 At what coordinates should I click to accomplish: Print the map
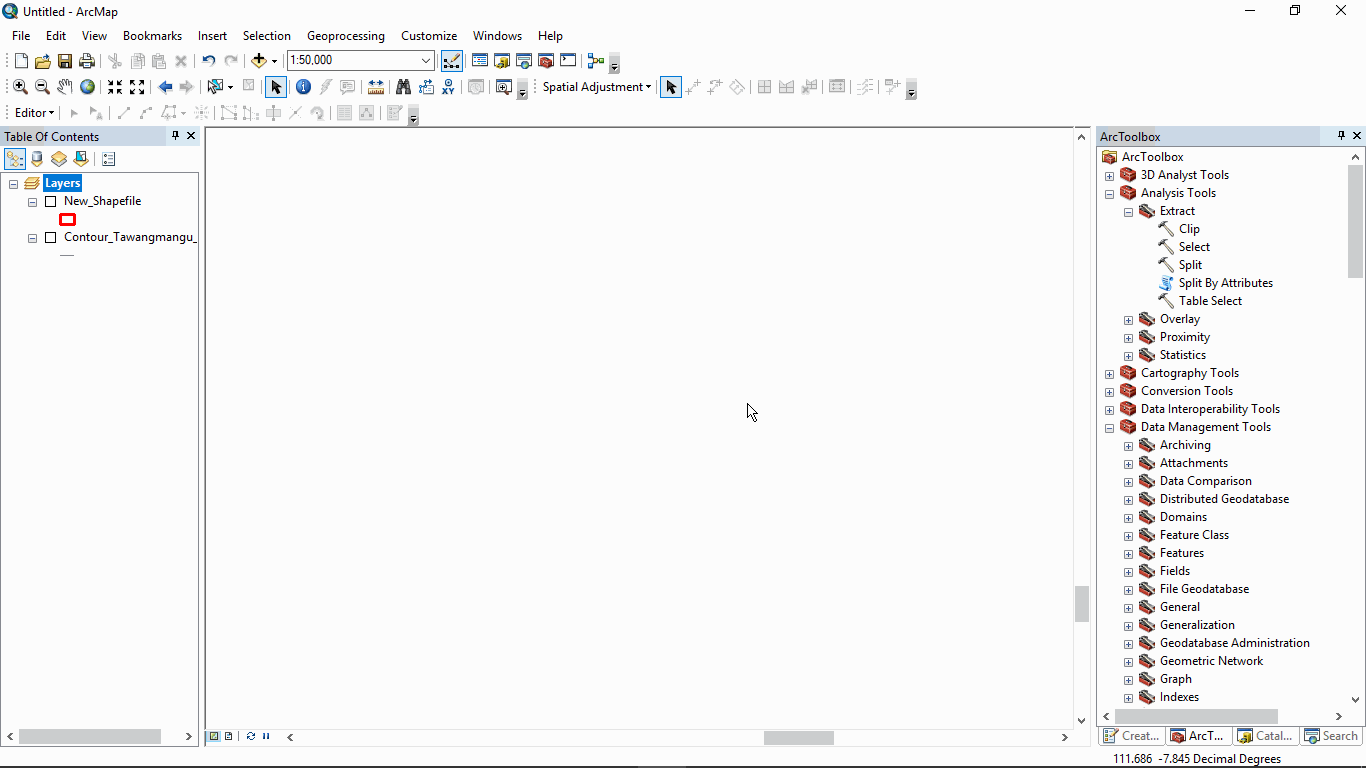pos(87,61)
